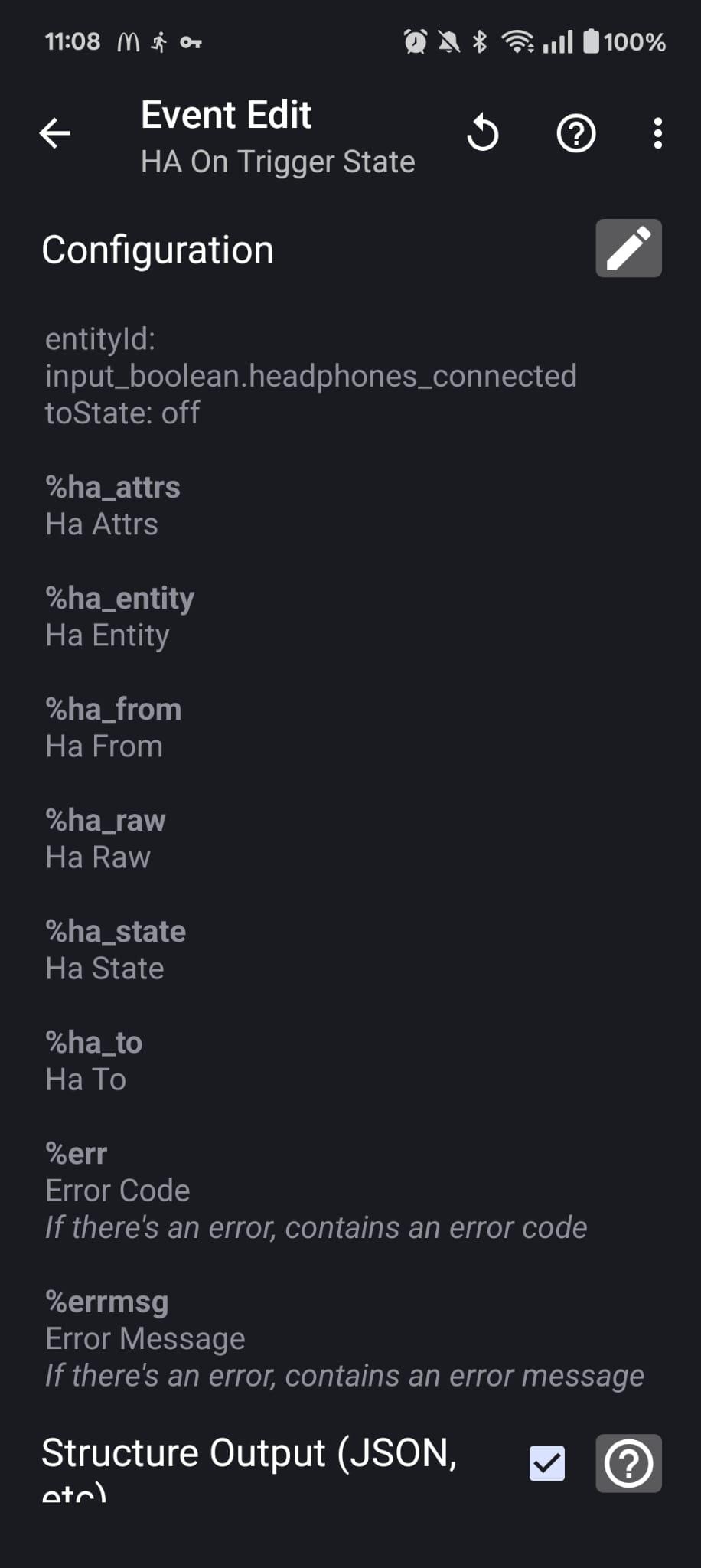Open the three-dot overflow menu
701x1568 pixels.
click(x=657, y=134)
